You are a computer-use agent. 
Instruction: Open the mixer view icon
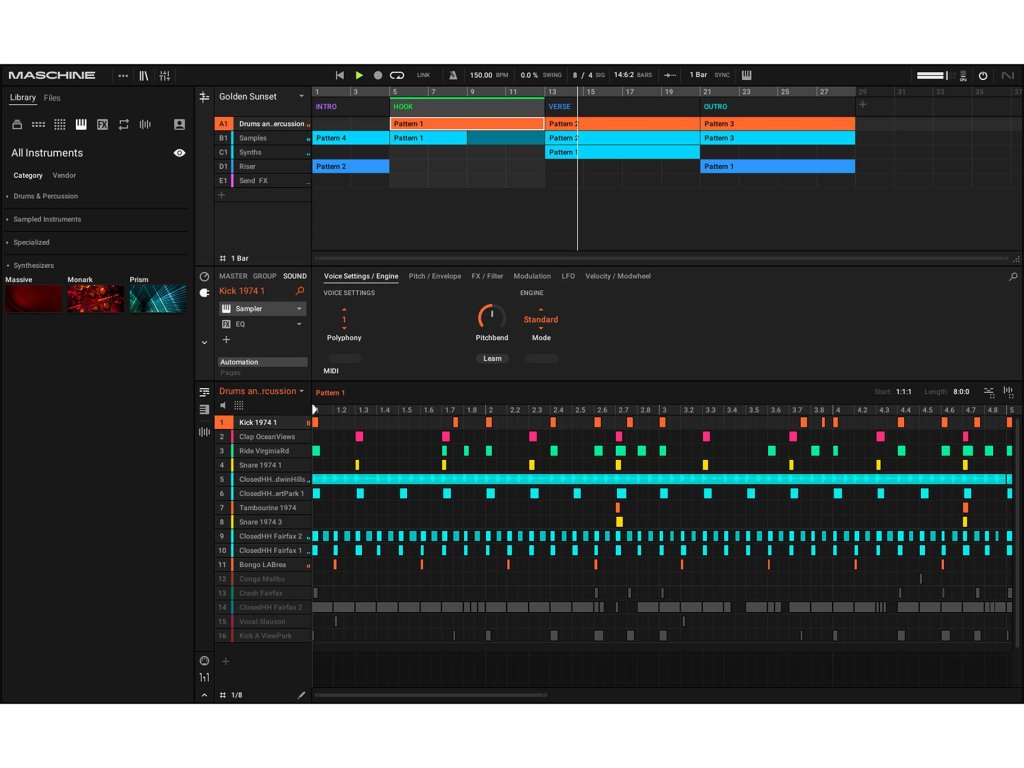165,76
